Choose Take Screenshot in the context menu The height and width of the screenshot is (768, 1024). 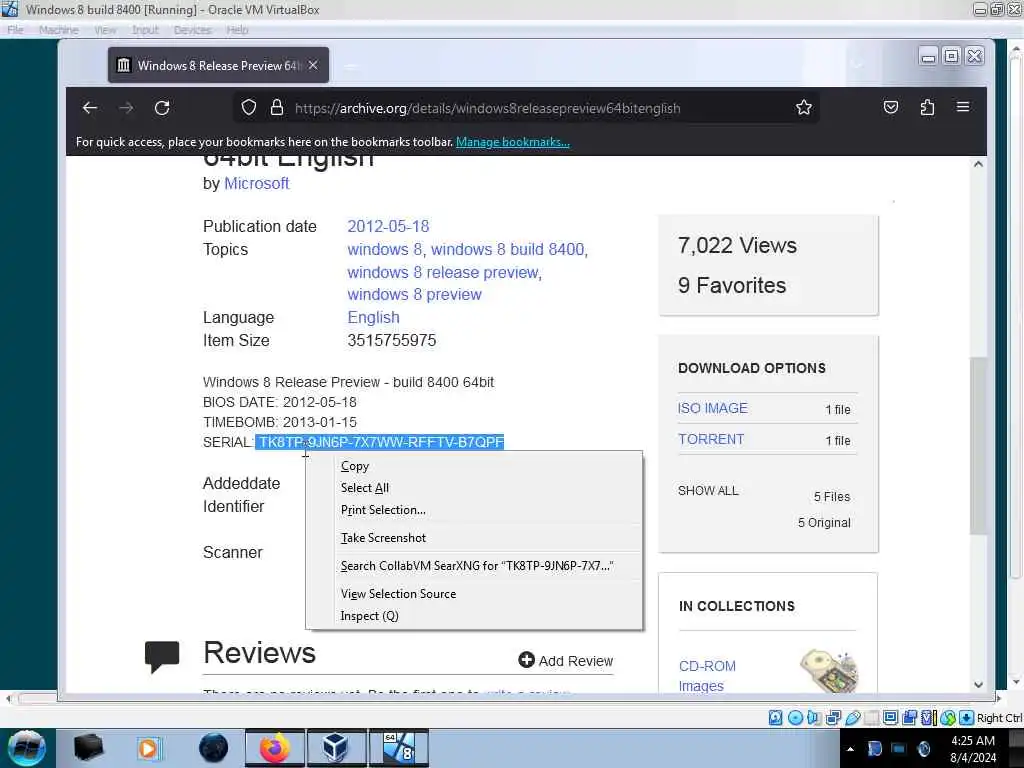[474, 537]
